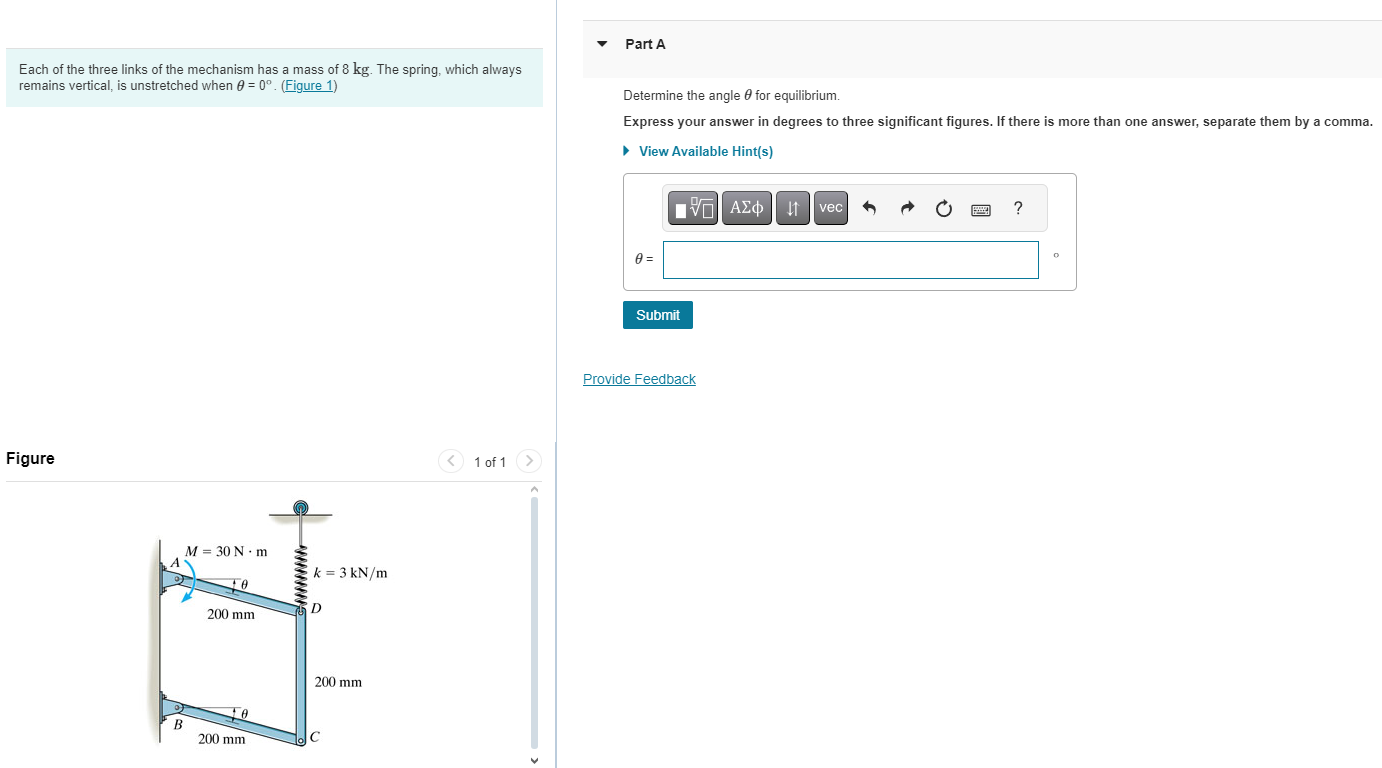Open the Greek symbols ΑΣΦ palette
1382x768 pixels.
[747, 208]
